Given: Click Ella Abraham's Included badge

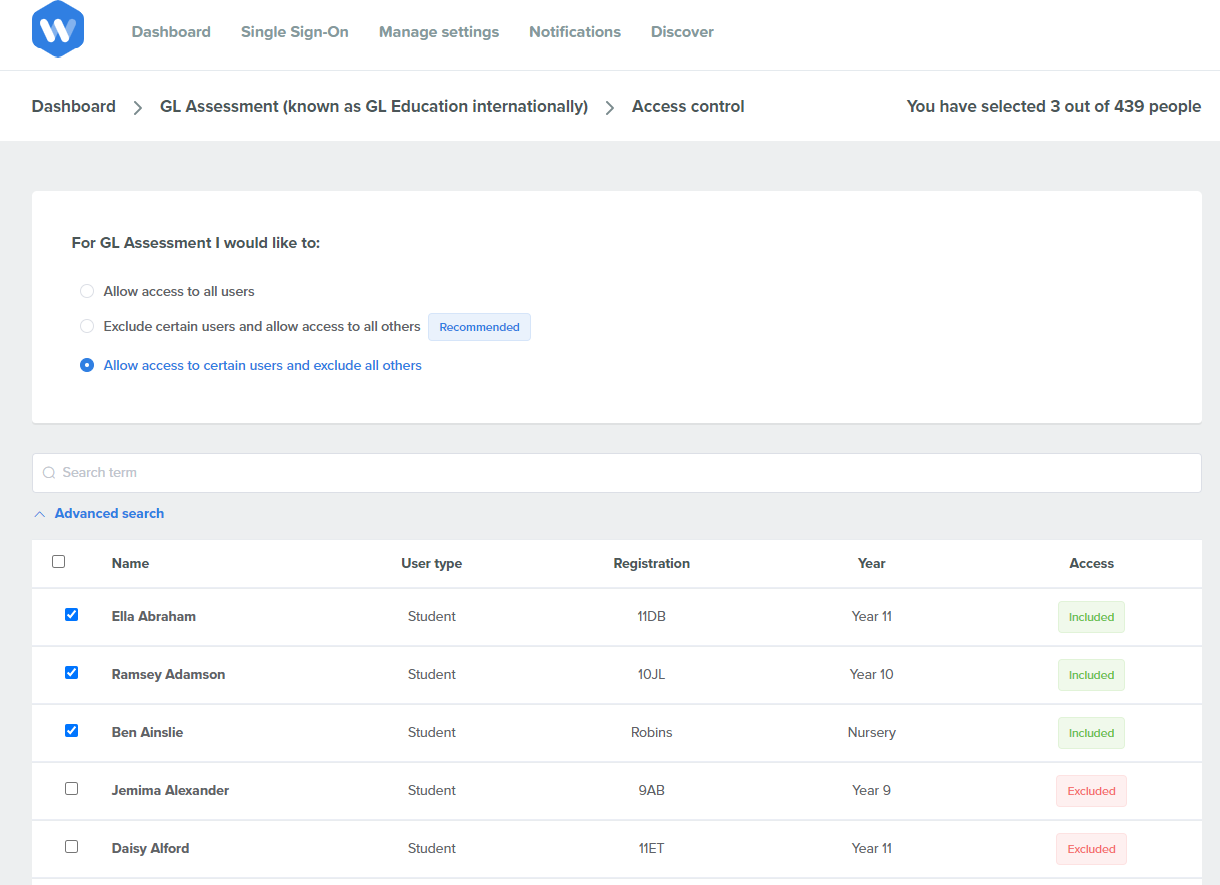Looking at the screenshot, I should [x=1091, y=617].
